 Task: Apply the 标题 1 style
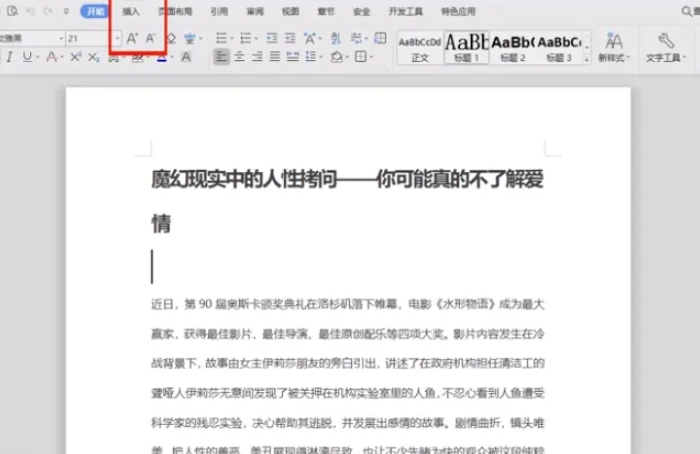[466, 46]
